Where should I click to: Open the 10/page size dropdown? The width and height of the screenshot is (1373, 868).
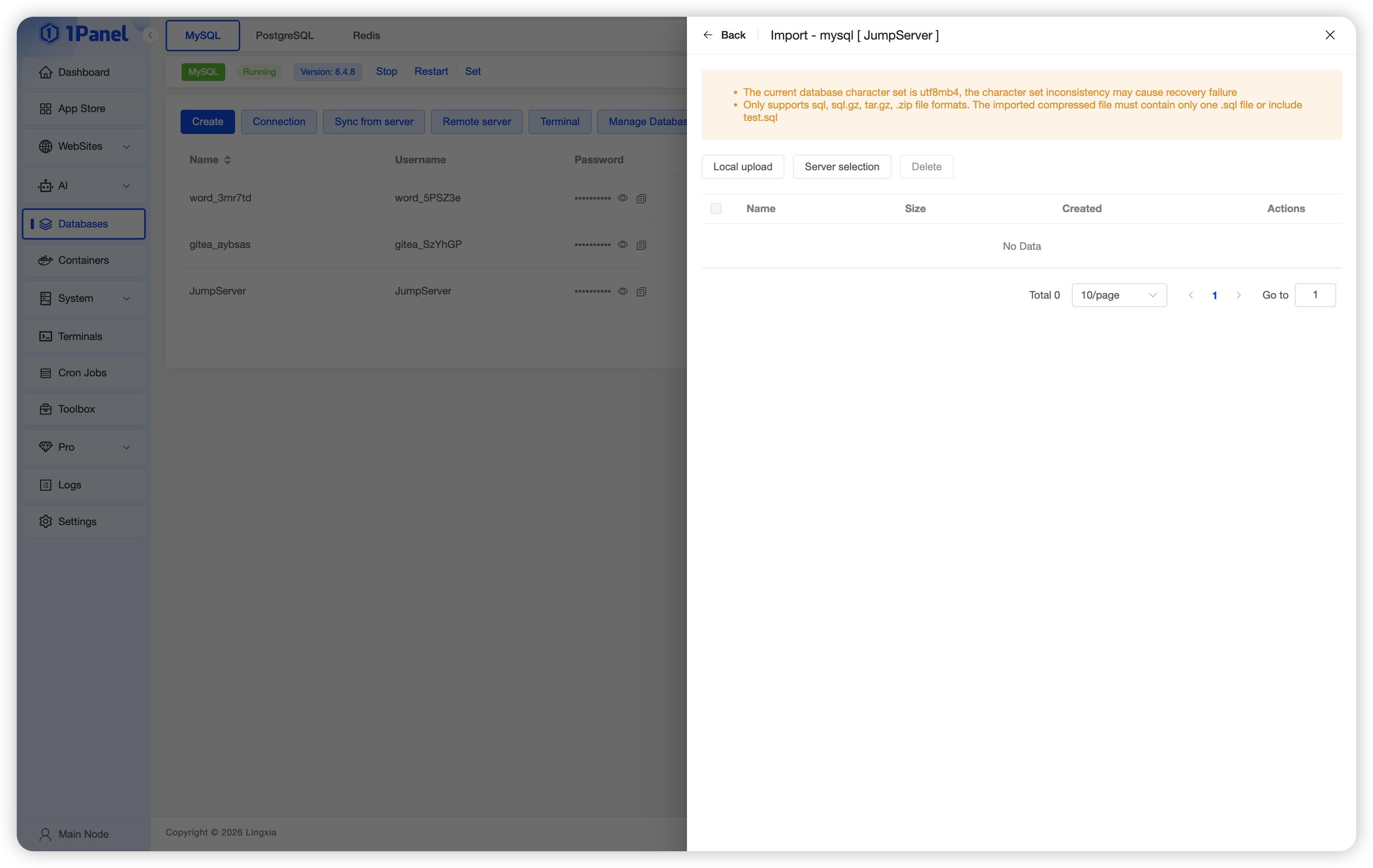point(1119,295)
